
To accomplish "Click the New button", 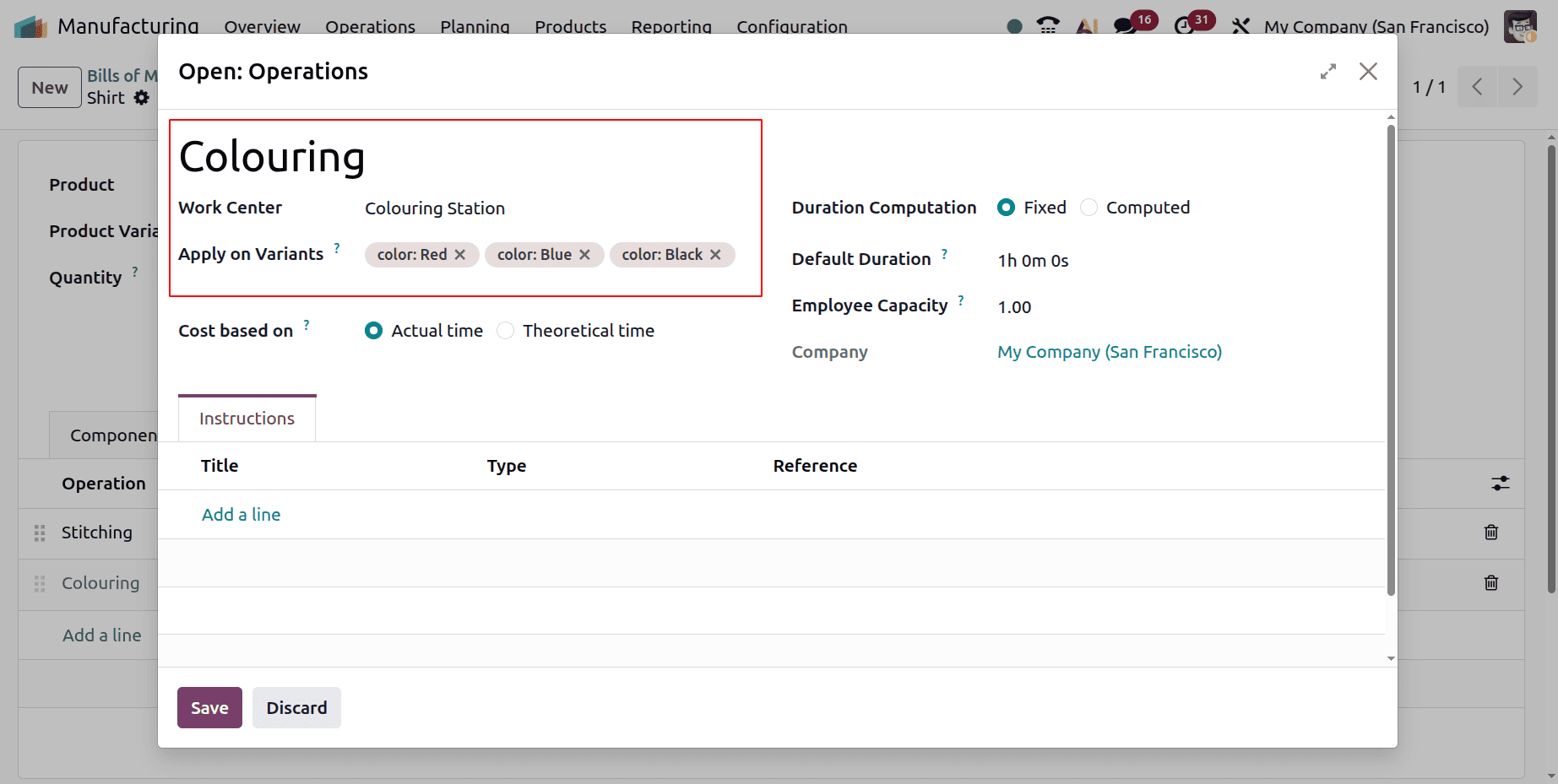I will 50,88.
